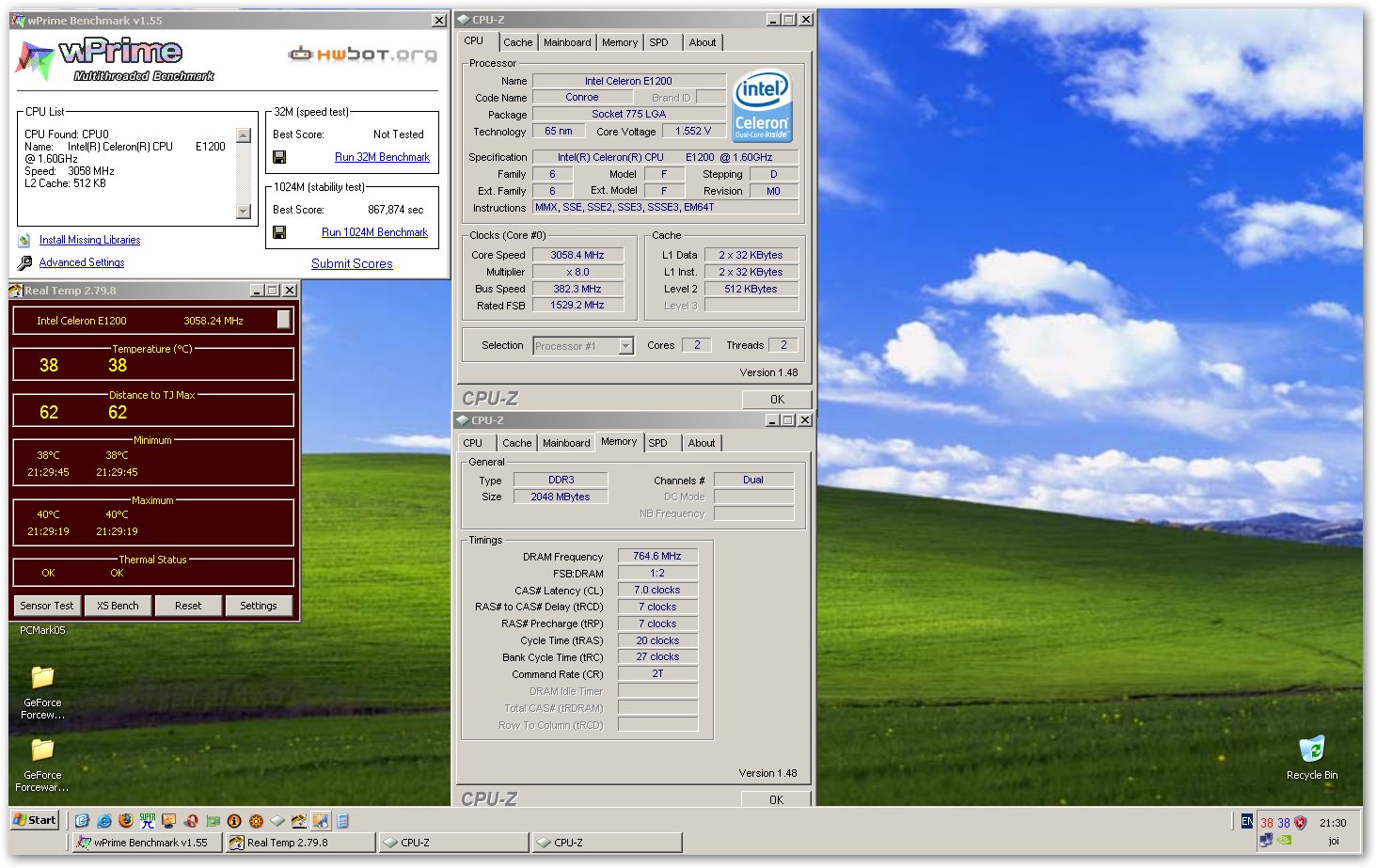
Task: Click XS Bench in Real Temp
Action: point(118,606)
